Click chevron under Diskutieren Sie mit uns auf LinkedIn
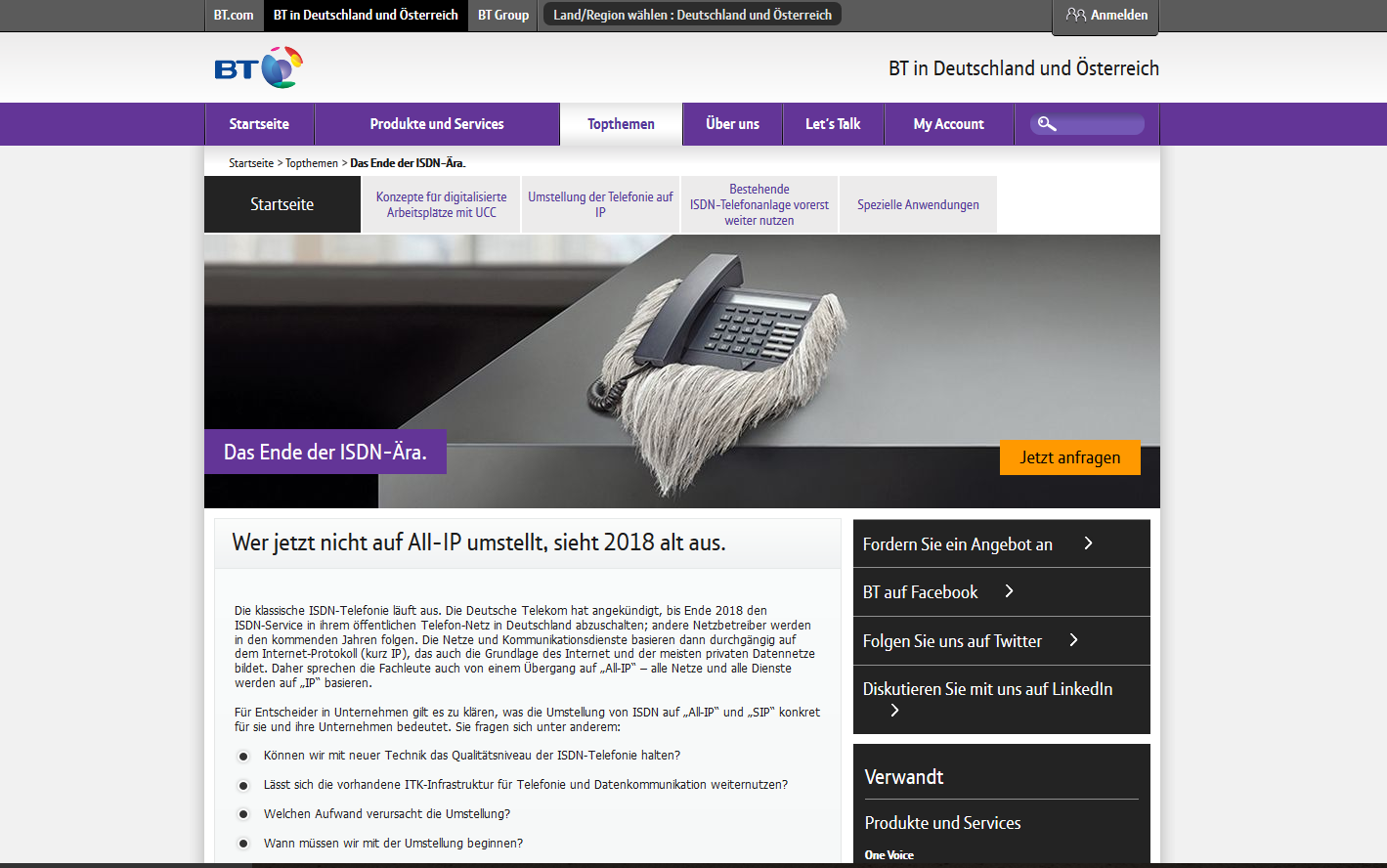Viewport: 1387px width, 868px height. pyautogui.click(x=894, y=711)
